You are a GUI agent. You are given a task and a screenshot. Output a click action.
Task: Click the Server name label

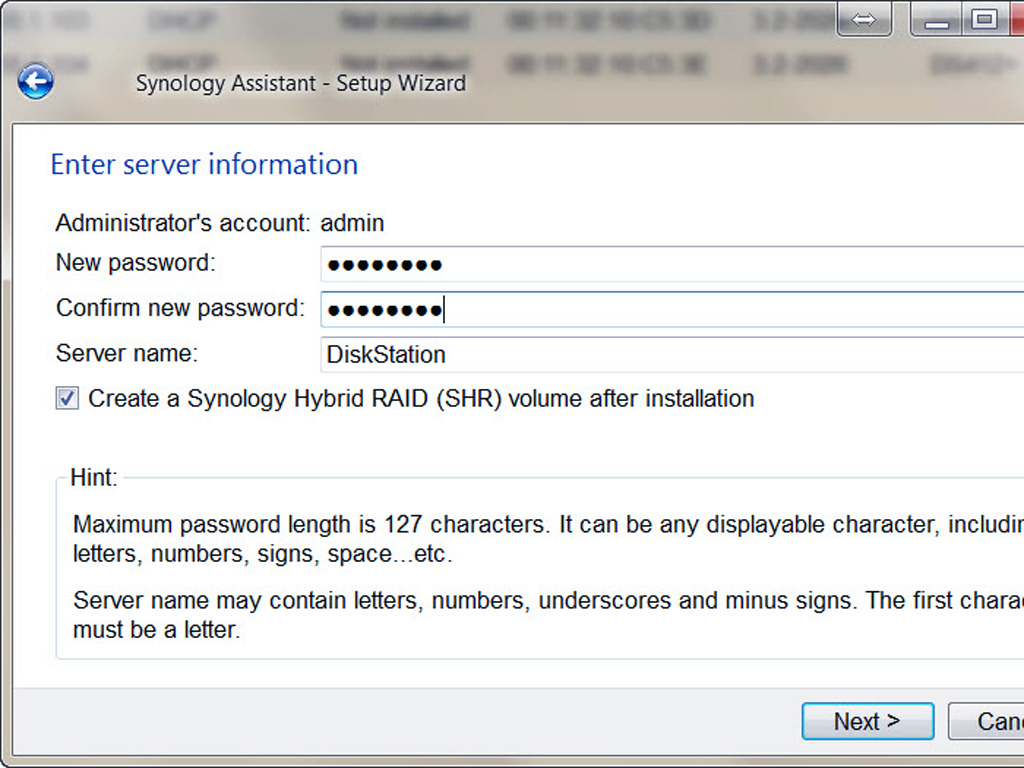pyautogui.click(x=127, y=353)
